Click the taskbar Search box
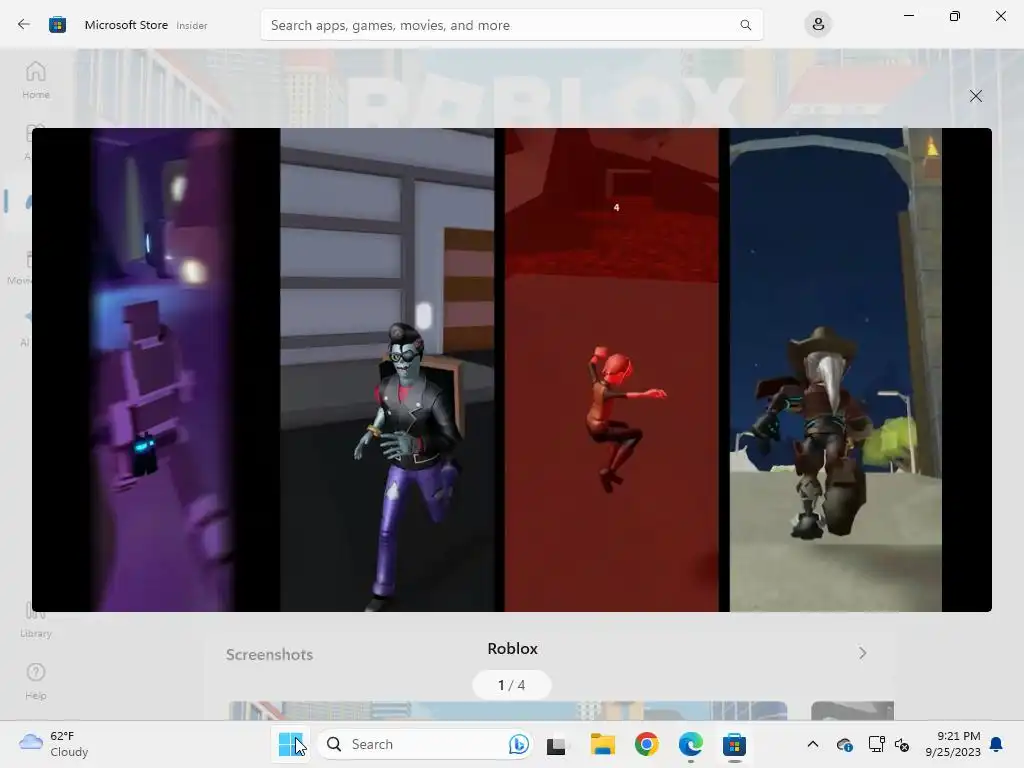Viewport: 1024px width, 768px height. (x=424, y=744)
